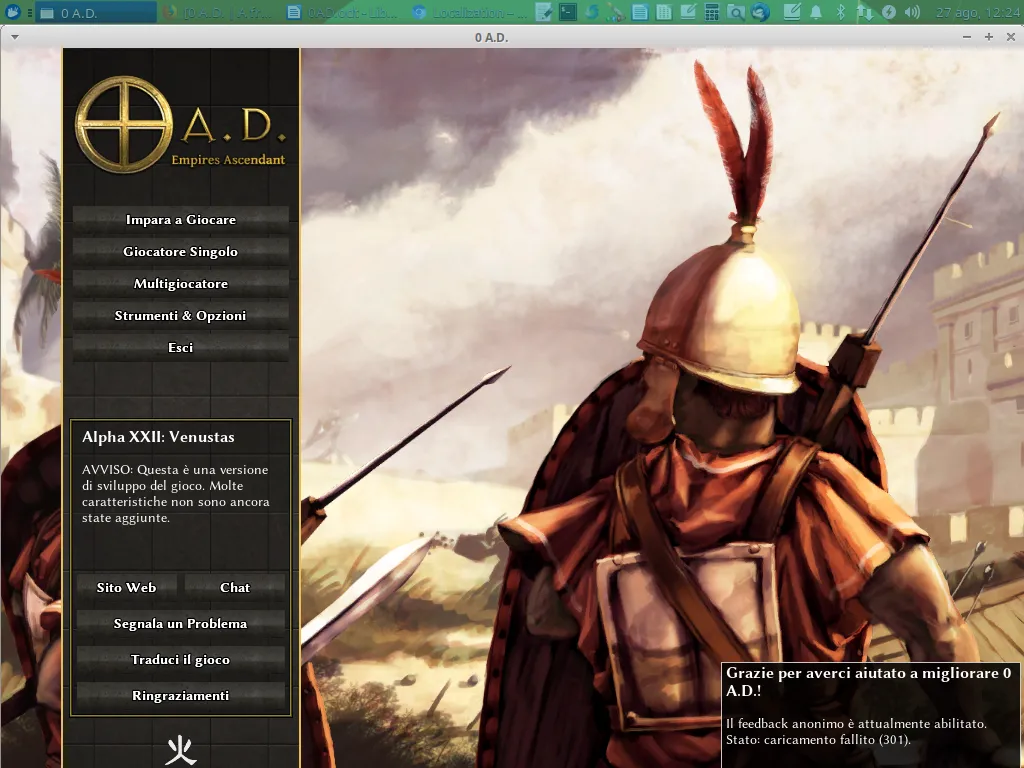Open the file search folder icon
Viewport: 1024px width, 768px height.
pyautogui.click(x=736, y=12)
